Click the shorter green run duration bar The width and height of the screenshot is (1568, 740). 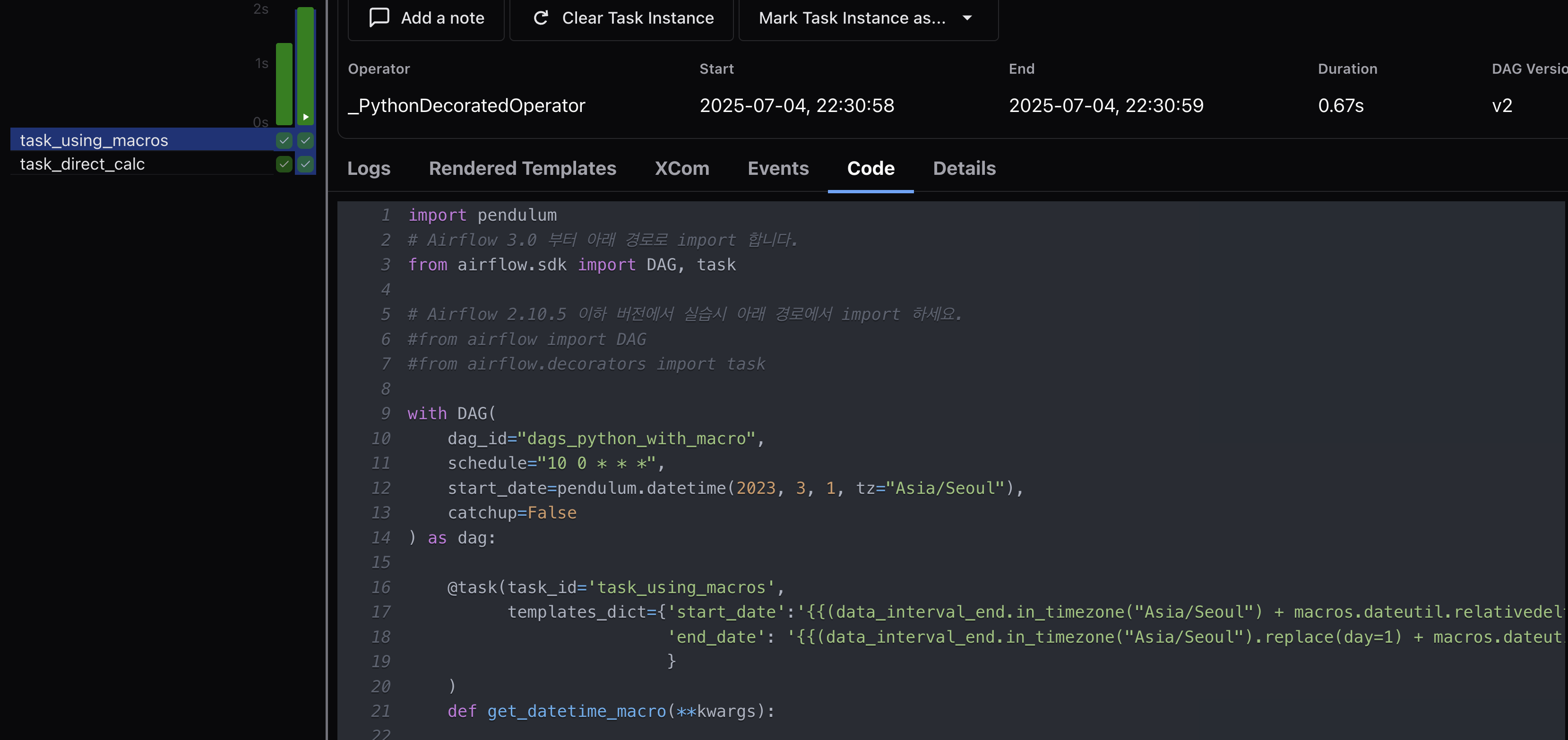coord(284,84)
